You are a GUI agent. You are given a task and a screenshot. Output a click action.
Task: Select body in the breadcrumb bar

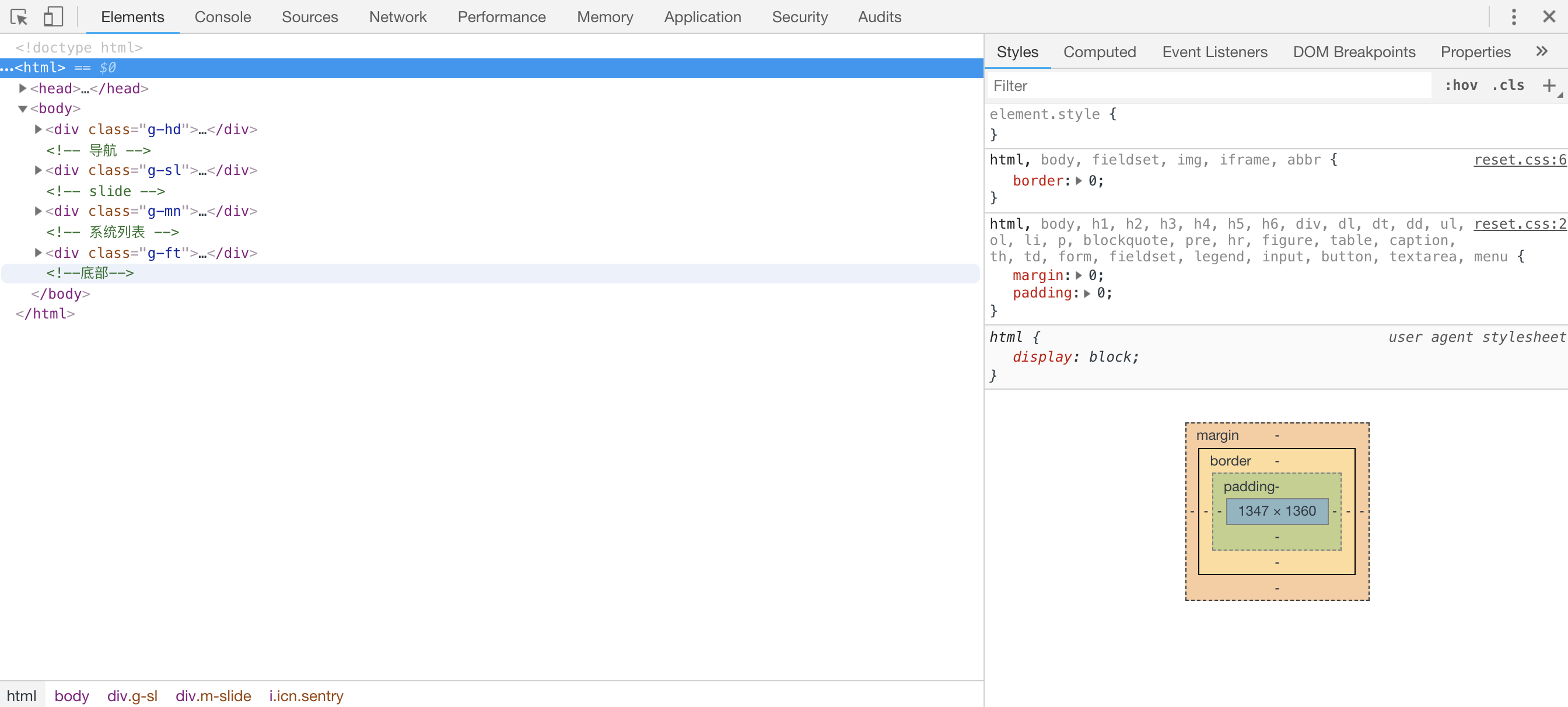click(x=72, y=695)
